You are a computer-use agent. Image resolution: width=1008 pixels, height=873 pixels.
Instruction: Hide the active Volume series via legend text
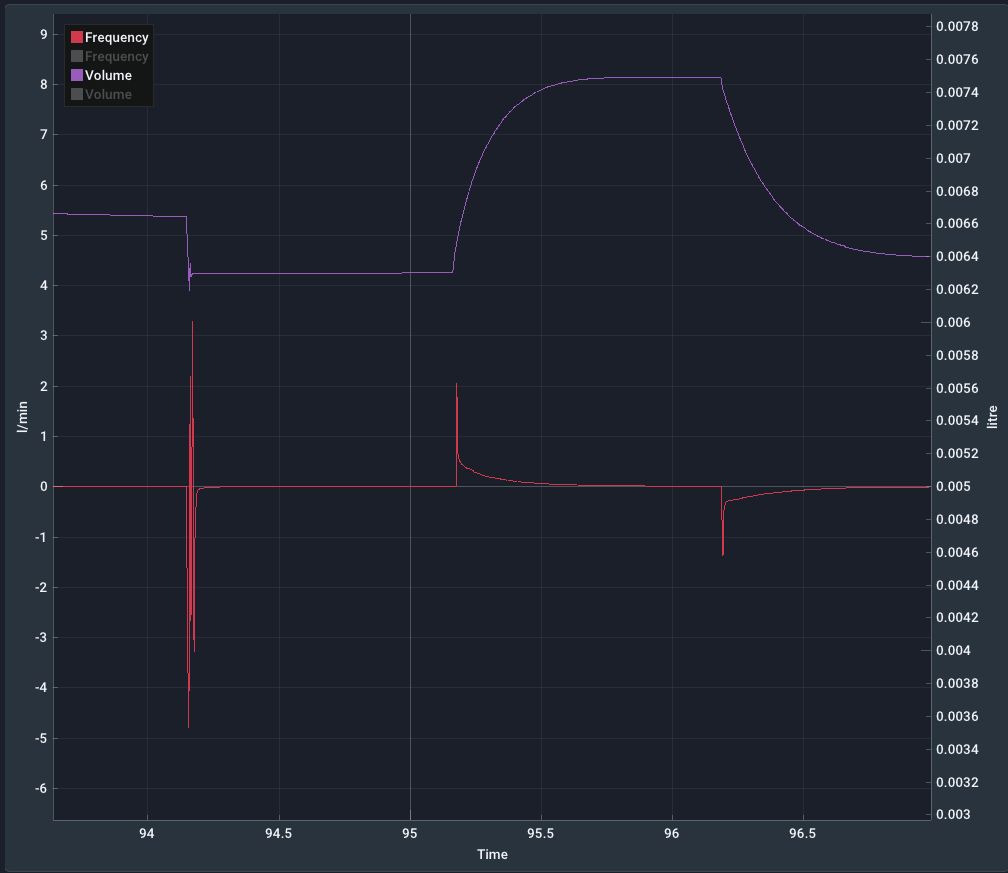pos(108,76)
